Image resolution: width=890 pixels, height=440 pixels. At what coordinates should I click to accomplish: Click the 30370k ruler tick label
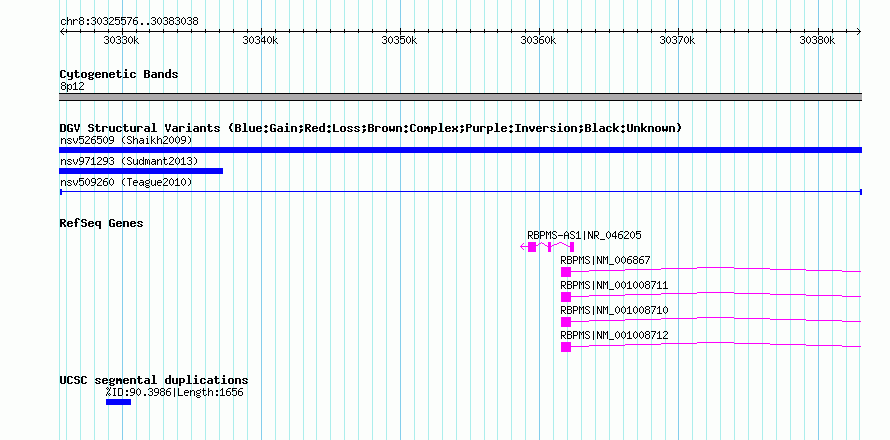(x=678, y=40)
